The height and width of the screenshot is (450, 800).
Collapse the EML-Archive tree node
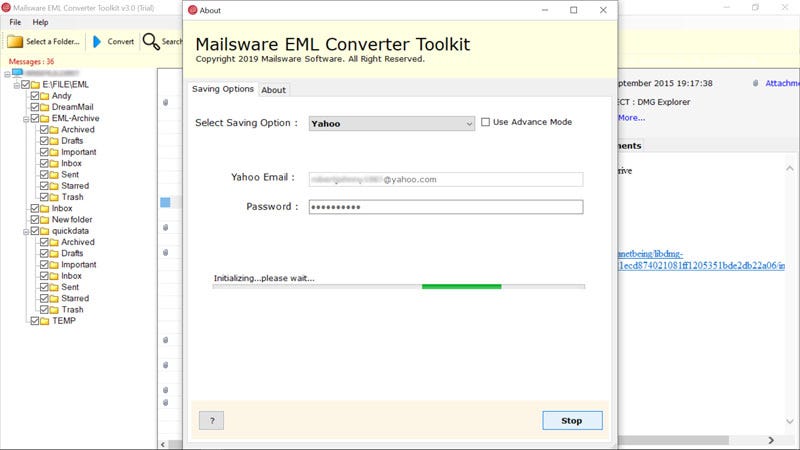(x=26, y=119)
